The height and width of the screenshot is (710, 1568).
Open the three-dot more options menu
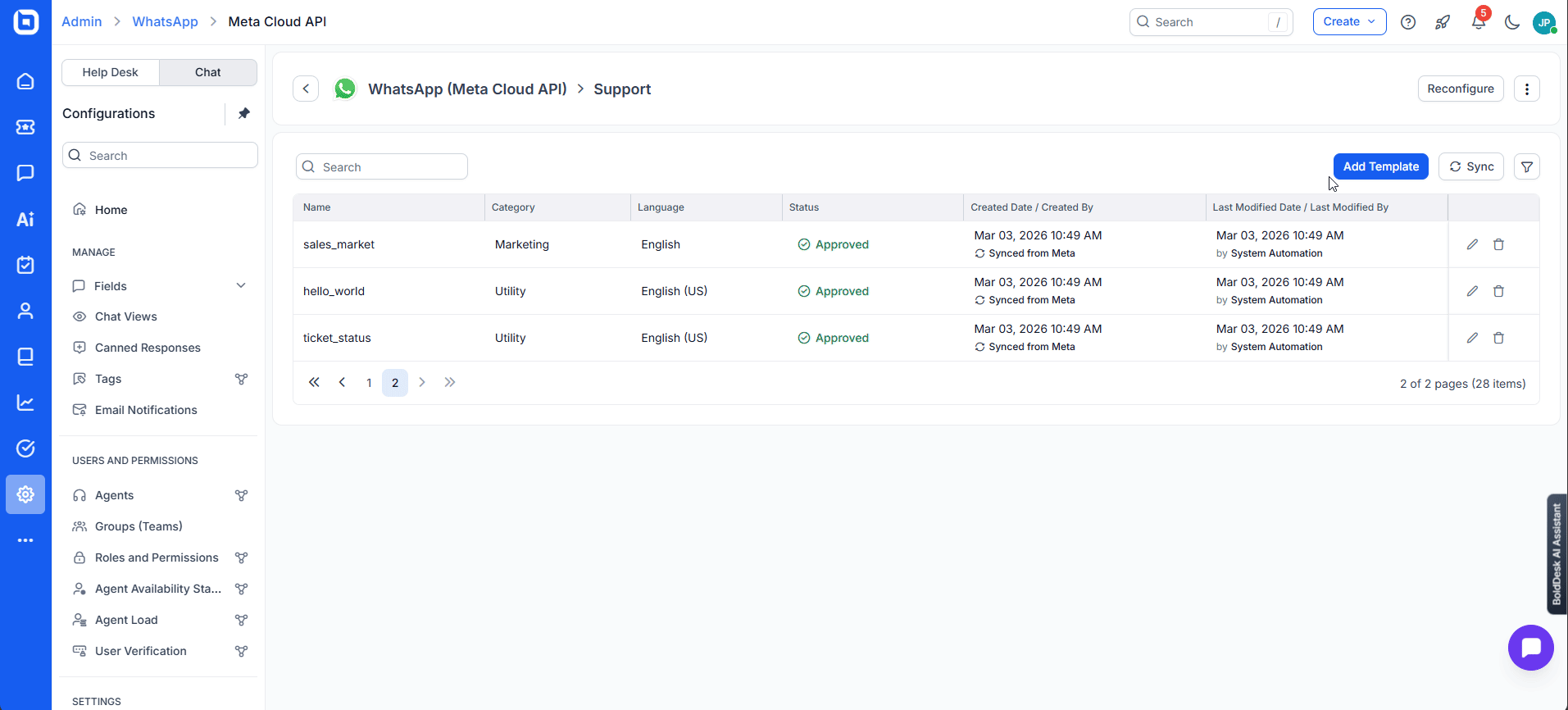click(1526, 89)
